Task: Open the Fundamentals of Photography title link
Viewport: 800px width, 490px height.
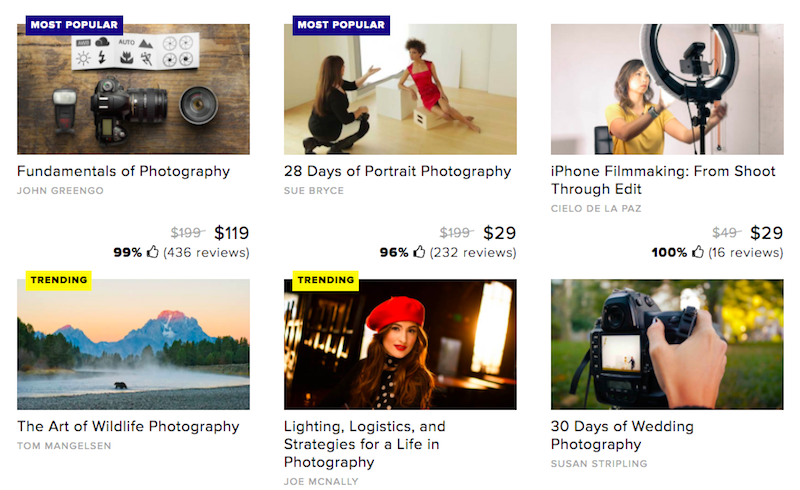Action: tap(123, 172)
